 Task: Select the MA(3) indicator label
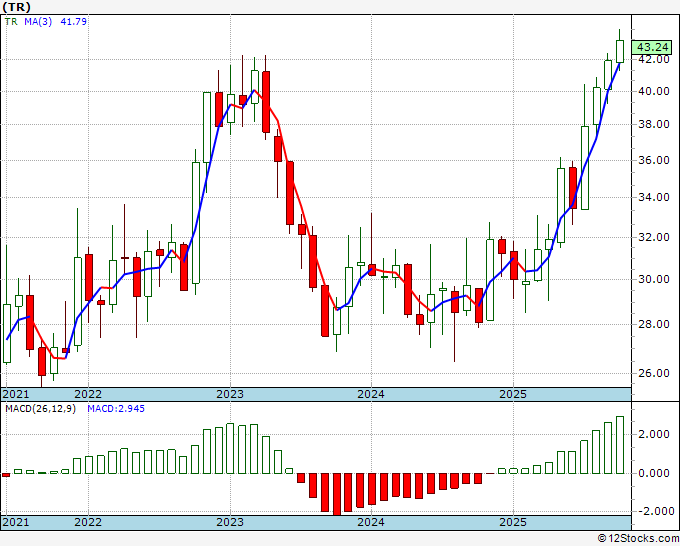coord(38,21)
